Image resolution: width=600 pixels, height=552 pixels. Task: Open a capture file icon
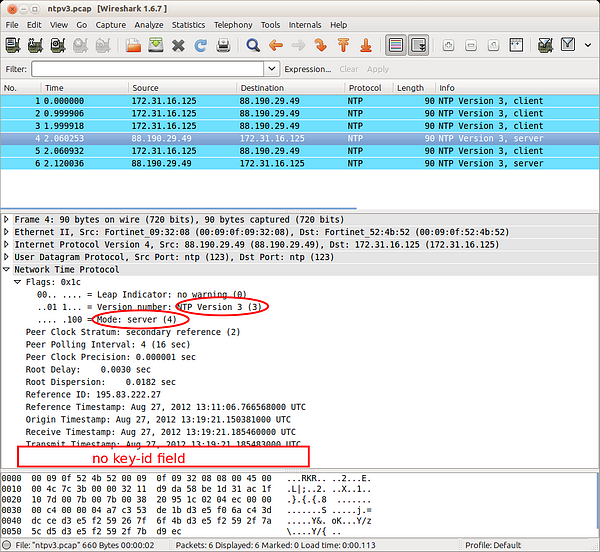click(x=133, y=45)
